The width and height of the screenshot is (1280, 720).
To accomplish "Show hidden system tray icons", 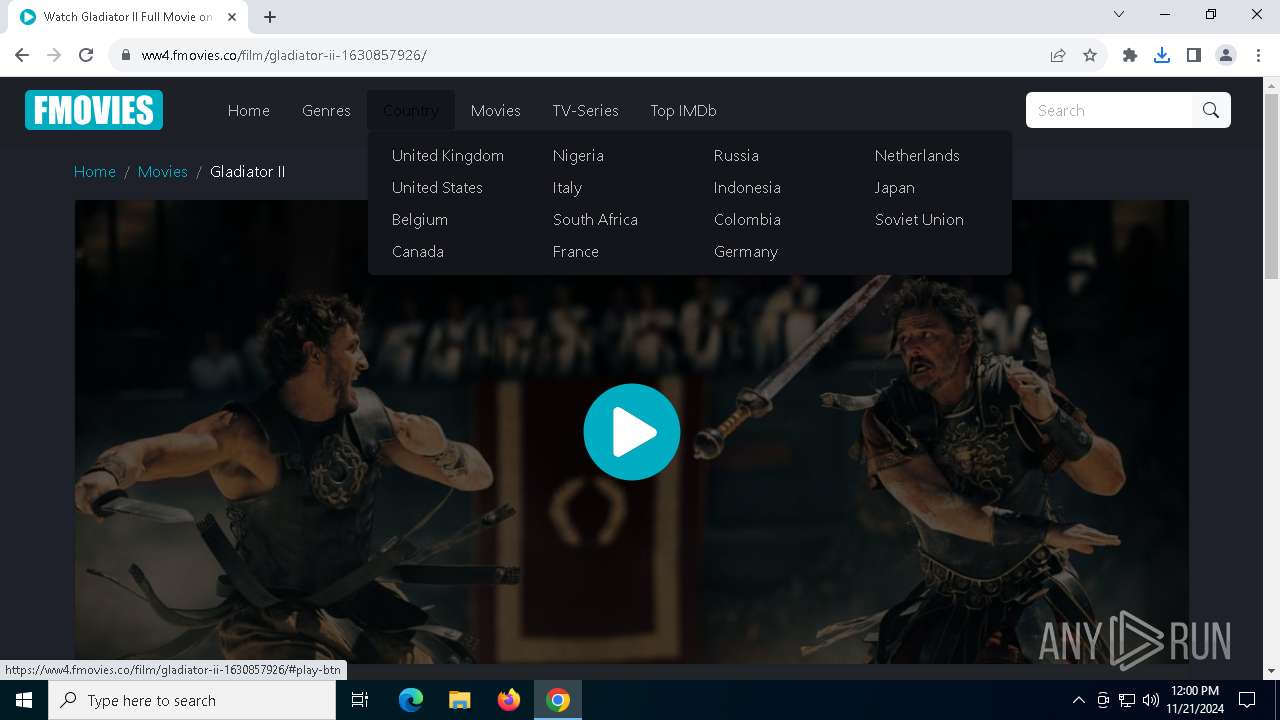I will tap(1078, 700).
